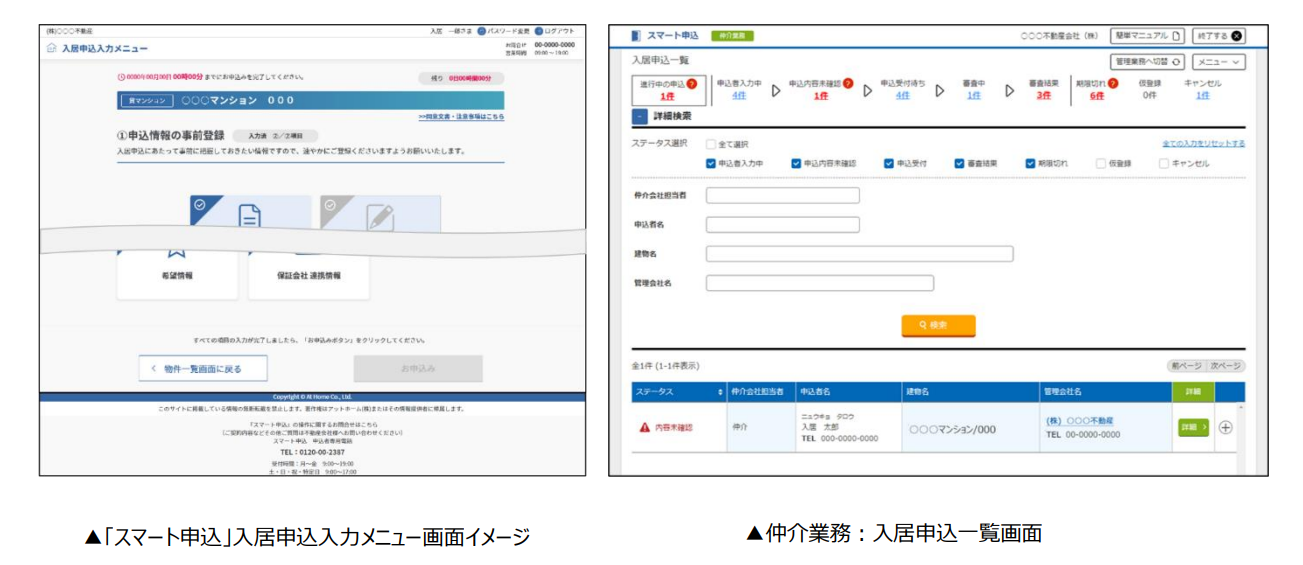Screen dimensions: 1303x565
Task: Collapse the 詳細検索 section with minus icon
Action: coord(639,116)
